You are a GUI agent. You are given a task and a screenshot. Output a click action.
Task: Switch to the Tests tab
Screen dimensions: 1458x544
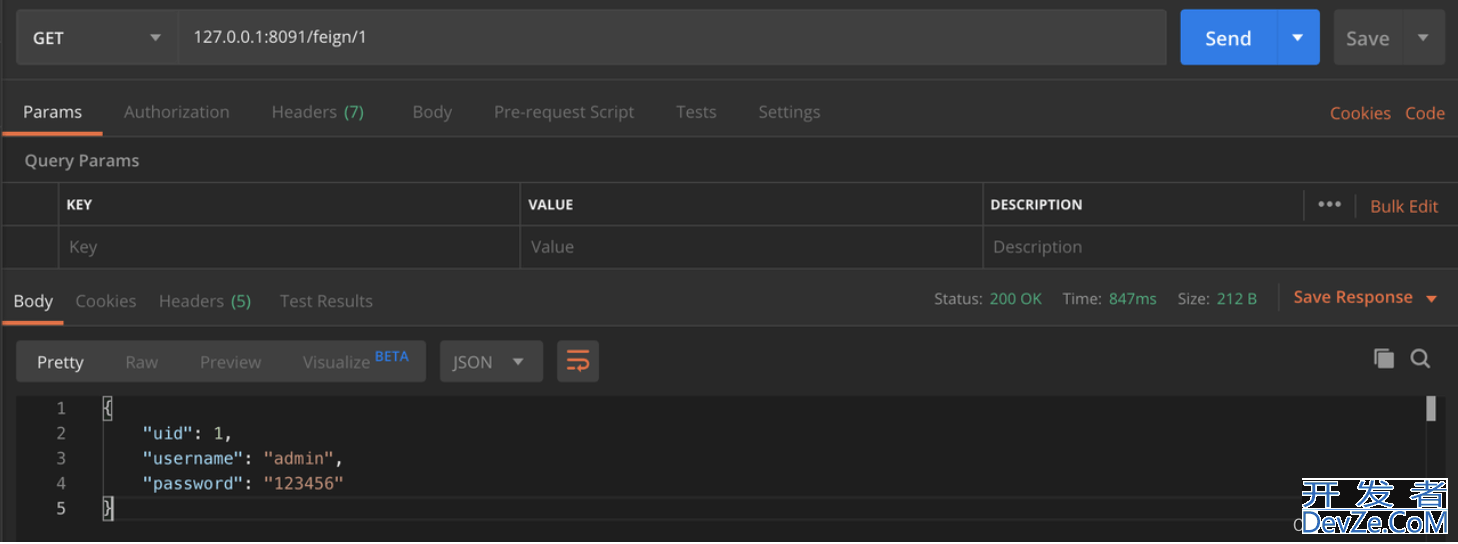[696, 112]
